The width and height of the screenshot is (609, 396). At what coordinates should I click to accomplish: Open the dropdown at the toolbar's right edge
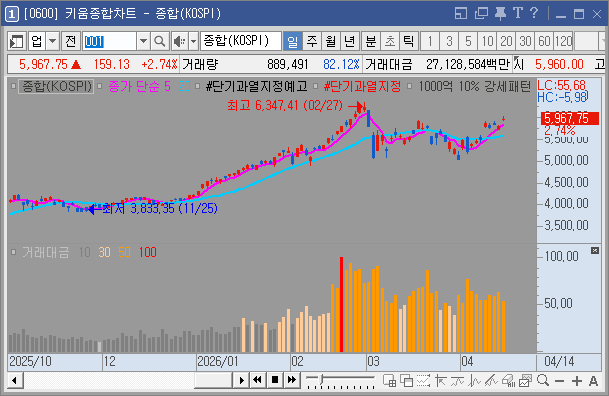(602, 41)
